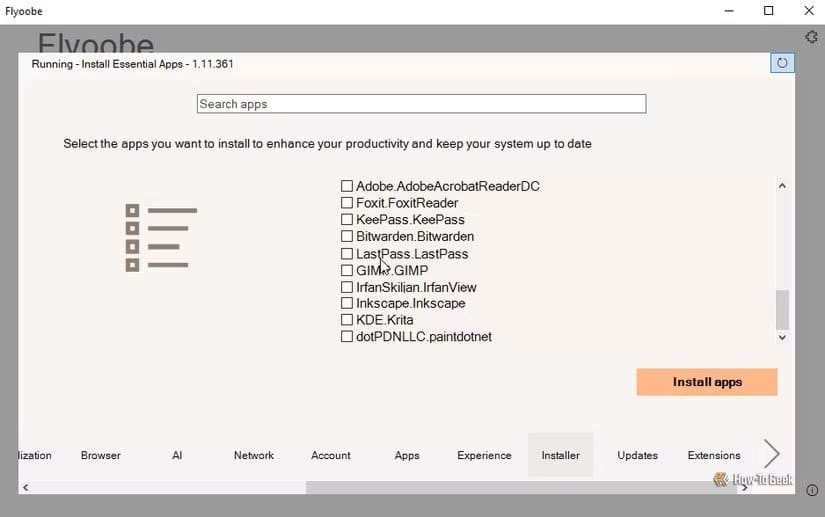
Task: Click the app list scroll up arrow
Action: click(782, 186)
